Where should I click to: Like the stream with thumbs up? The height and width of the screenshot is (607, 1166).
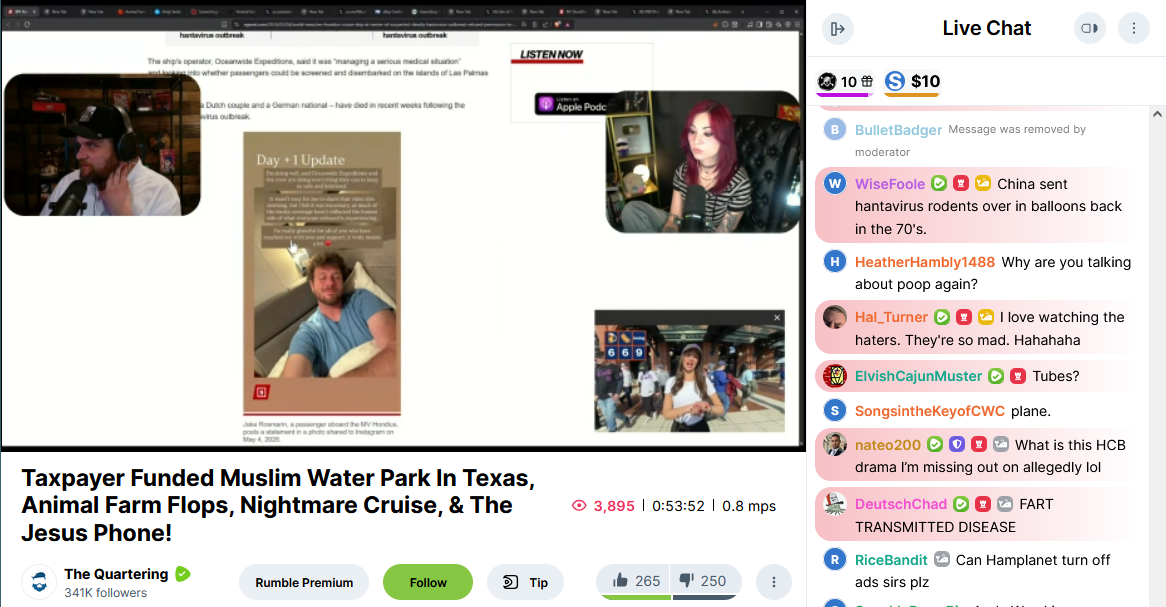tap(634, 581)
